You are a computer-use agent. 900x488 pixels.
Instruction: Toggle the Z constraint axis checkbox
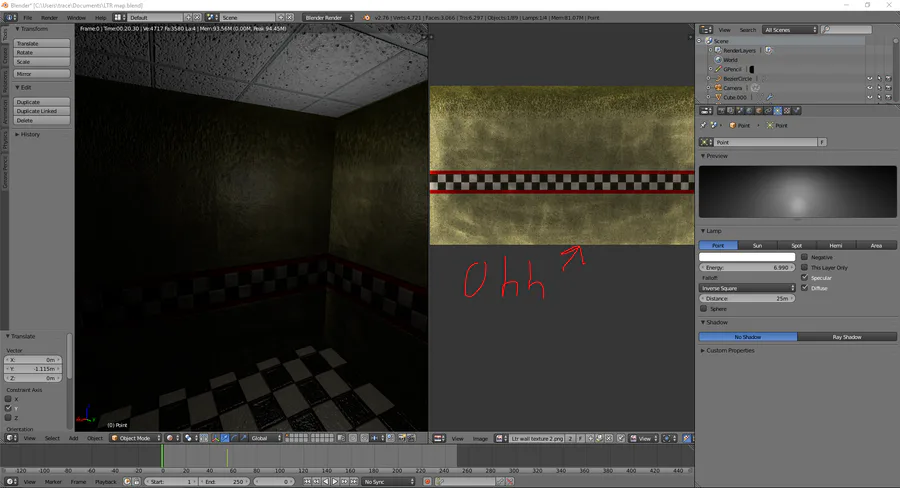click(x=8, y=418)
